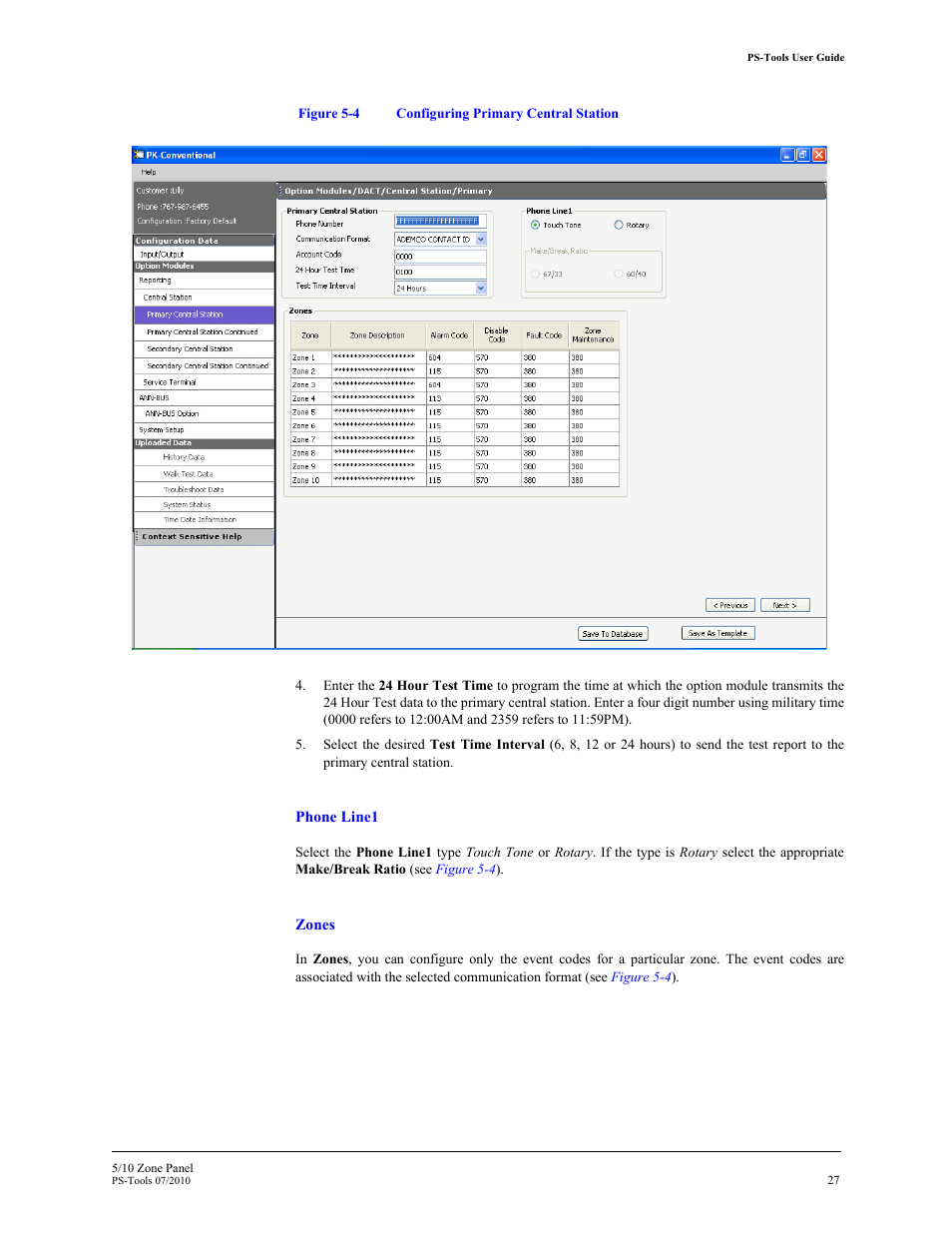This screenshot has height=1233, width=952.
Task: Click the Zone 9 Disable Code cell
Action: (x=497, y=466)
